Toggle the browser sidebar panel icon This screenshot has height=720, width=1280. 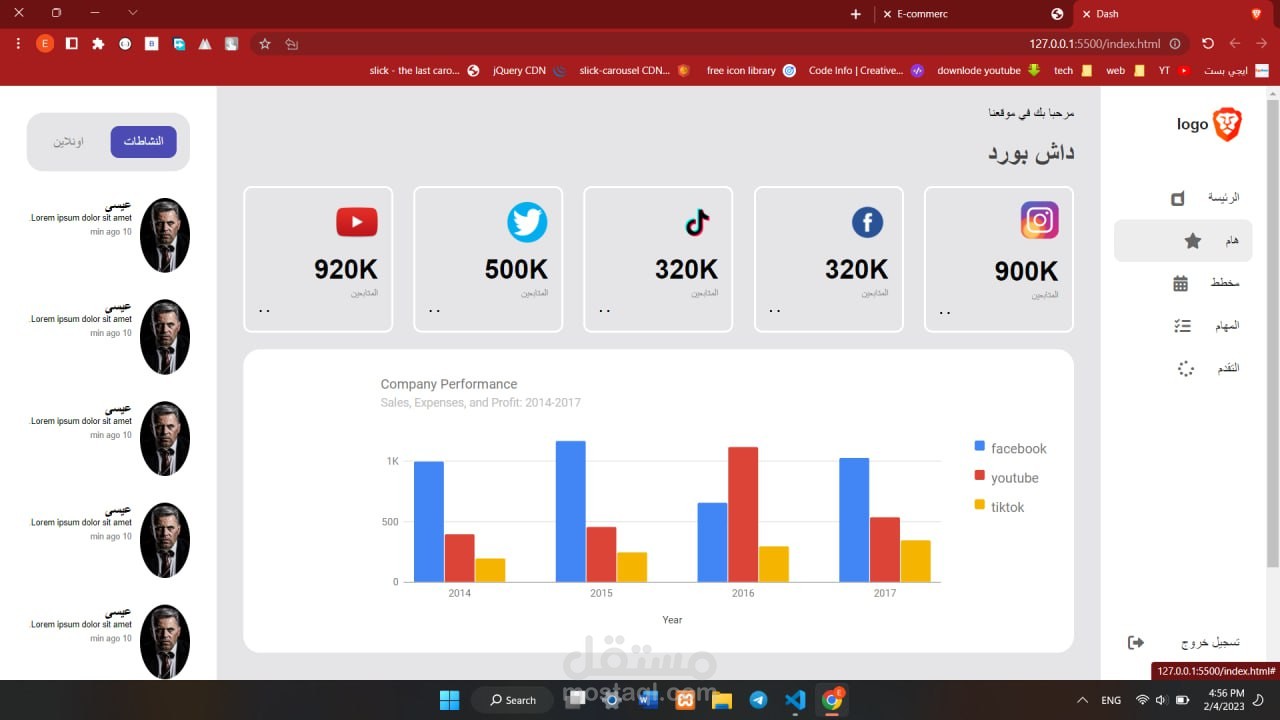pyautogui.click(x=72, y=43)
